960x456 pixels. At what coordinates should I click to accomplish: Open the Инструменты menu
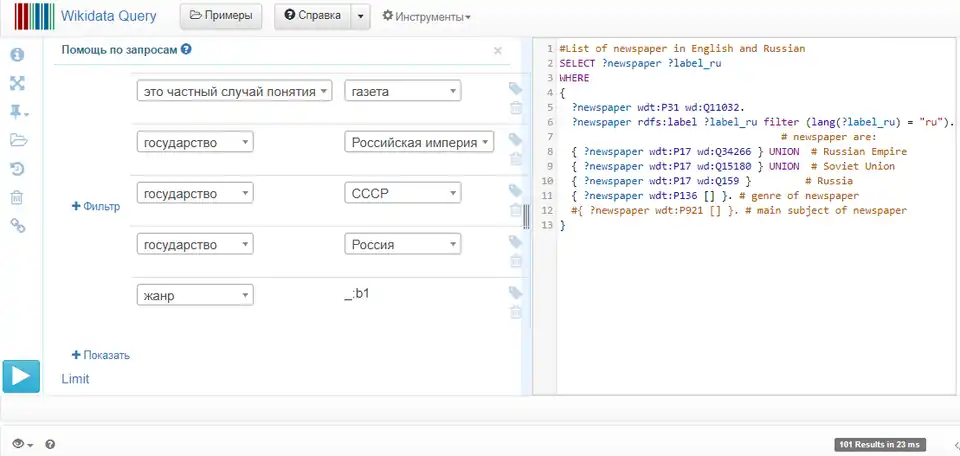427,17
